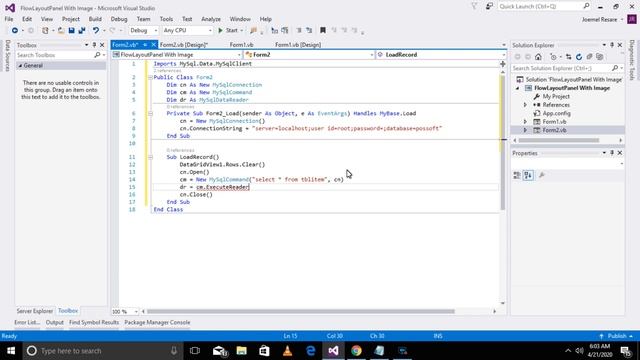Select the Alphabetical sort icon in Properties
The height and width of the screenshot is (360, 640).
point(528,176)
